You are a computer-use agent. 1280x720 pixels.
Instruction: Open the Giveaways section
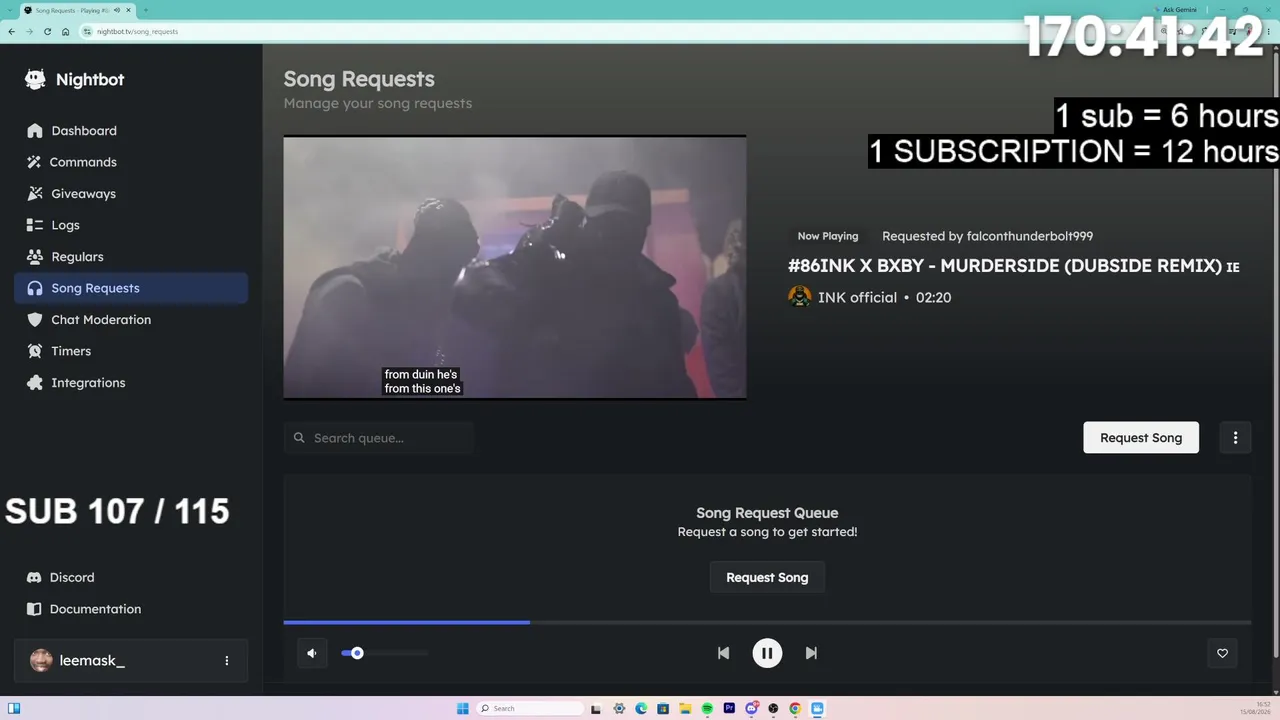131,194
